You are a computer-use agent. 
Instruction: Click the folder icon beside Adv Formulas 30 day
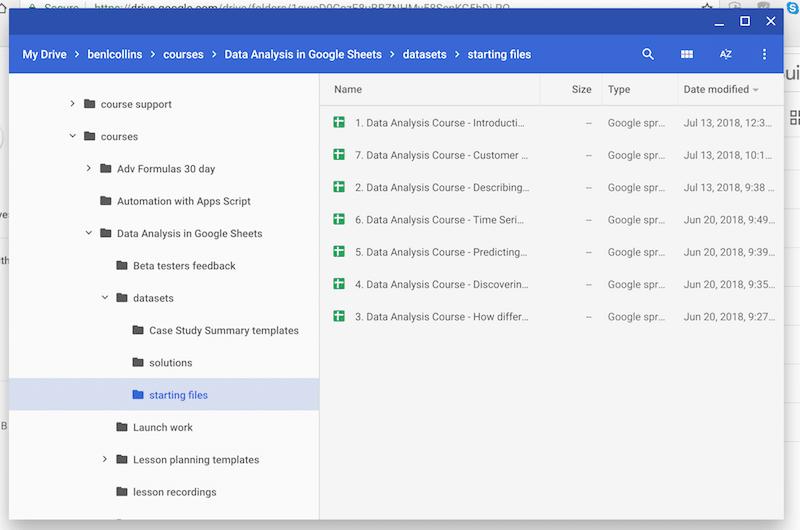pyautogui.click(x=106, y=168)
